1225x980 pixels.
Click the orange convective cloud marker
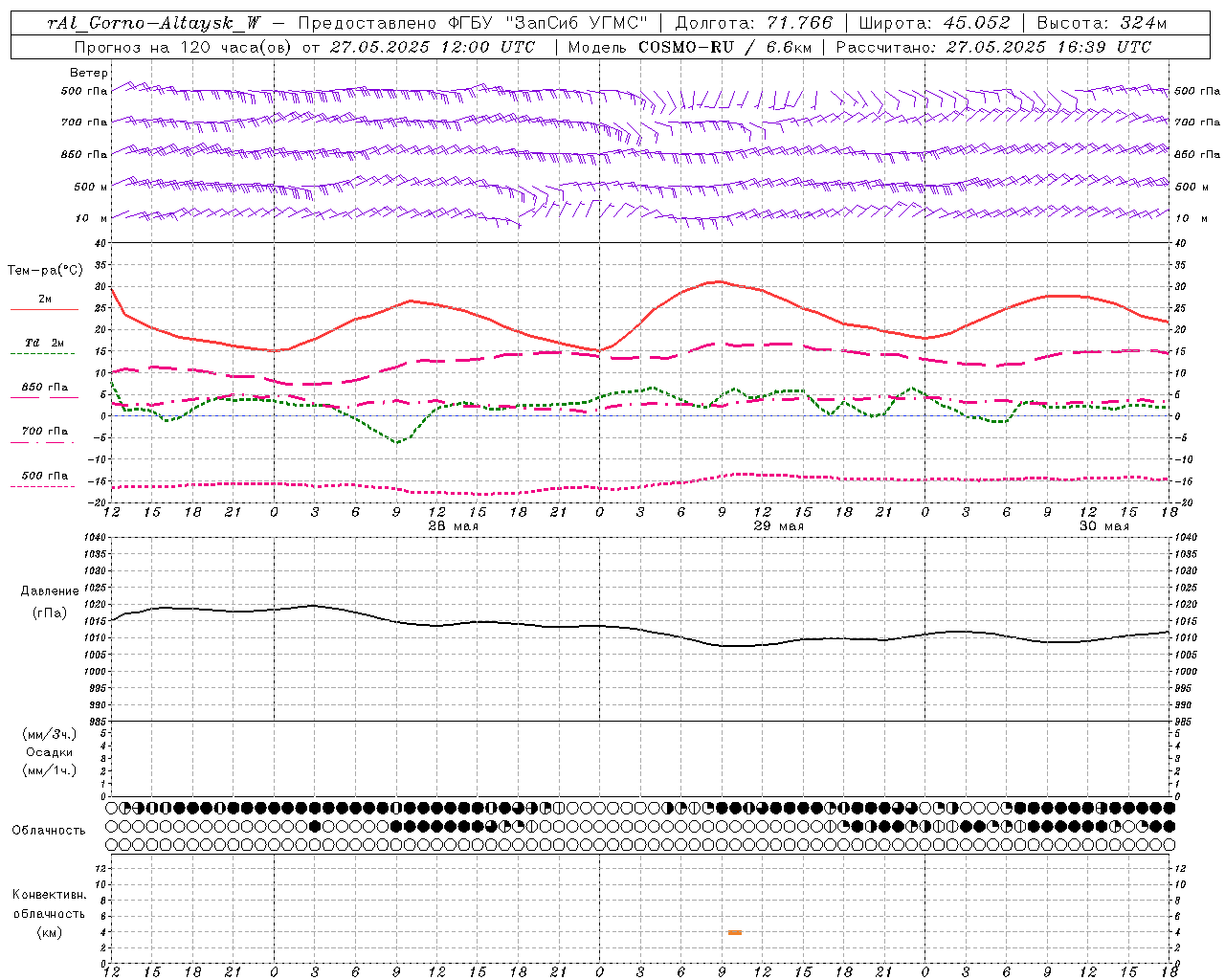tap(735, 932)
